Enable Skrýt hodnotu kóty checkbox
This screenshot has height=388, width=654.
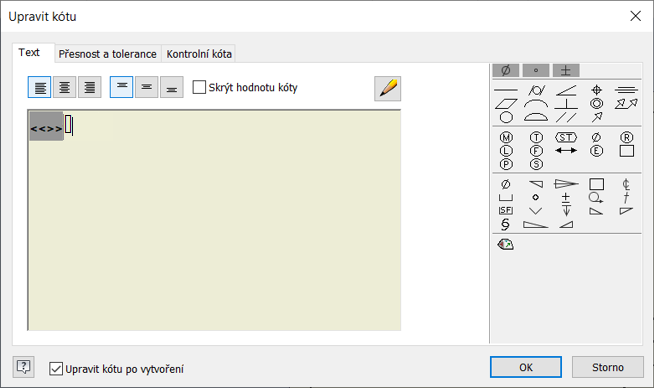click(199, 87)
